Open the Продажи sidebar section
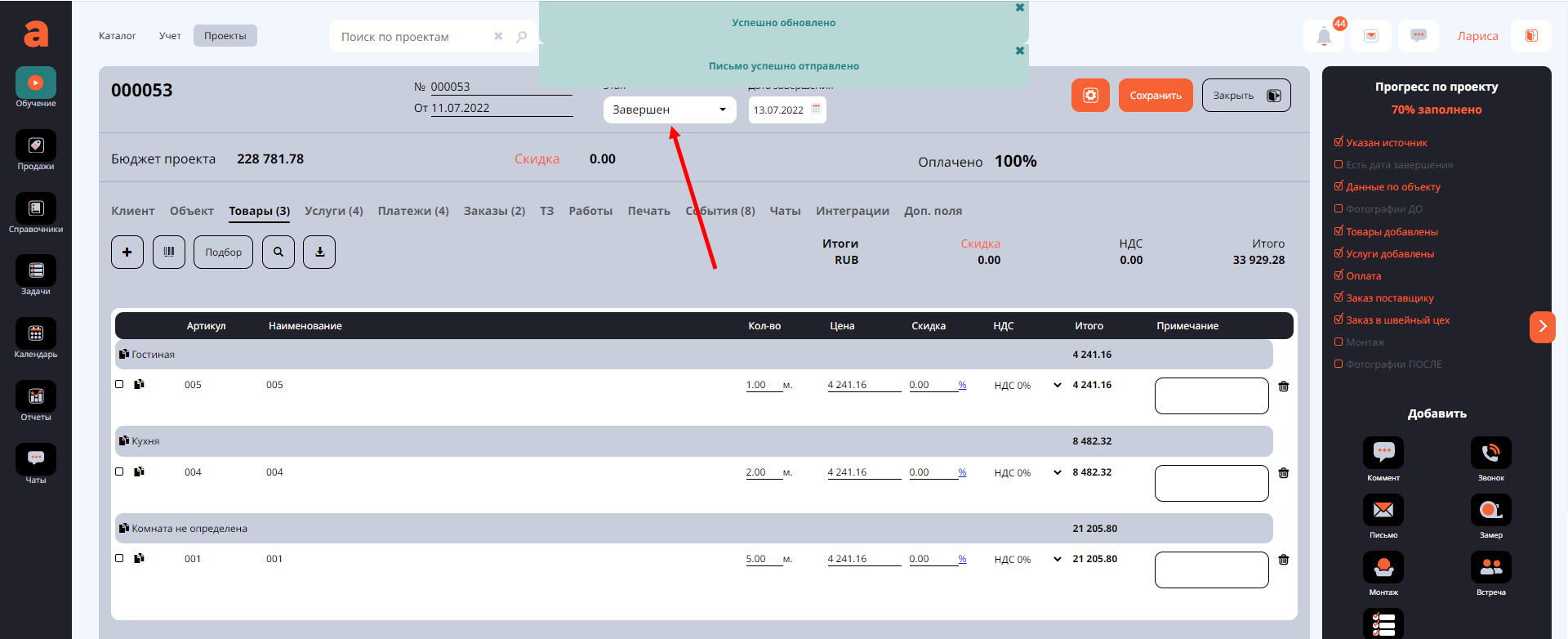1568x639 pixels. pyautogui.click(x=36, y=146)
